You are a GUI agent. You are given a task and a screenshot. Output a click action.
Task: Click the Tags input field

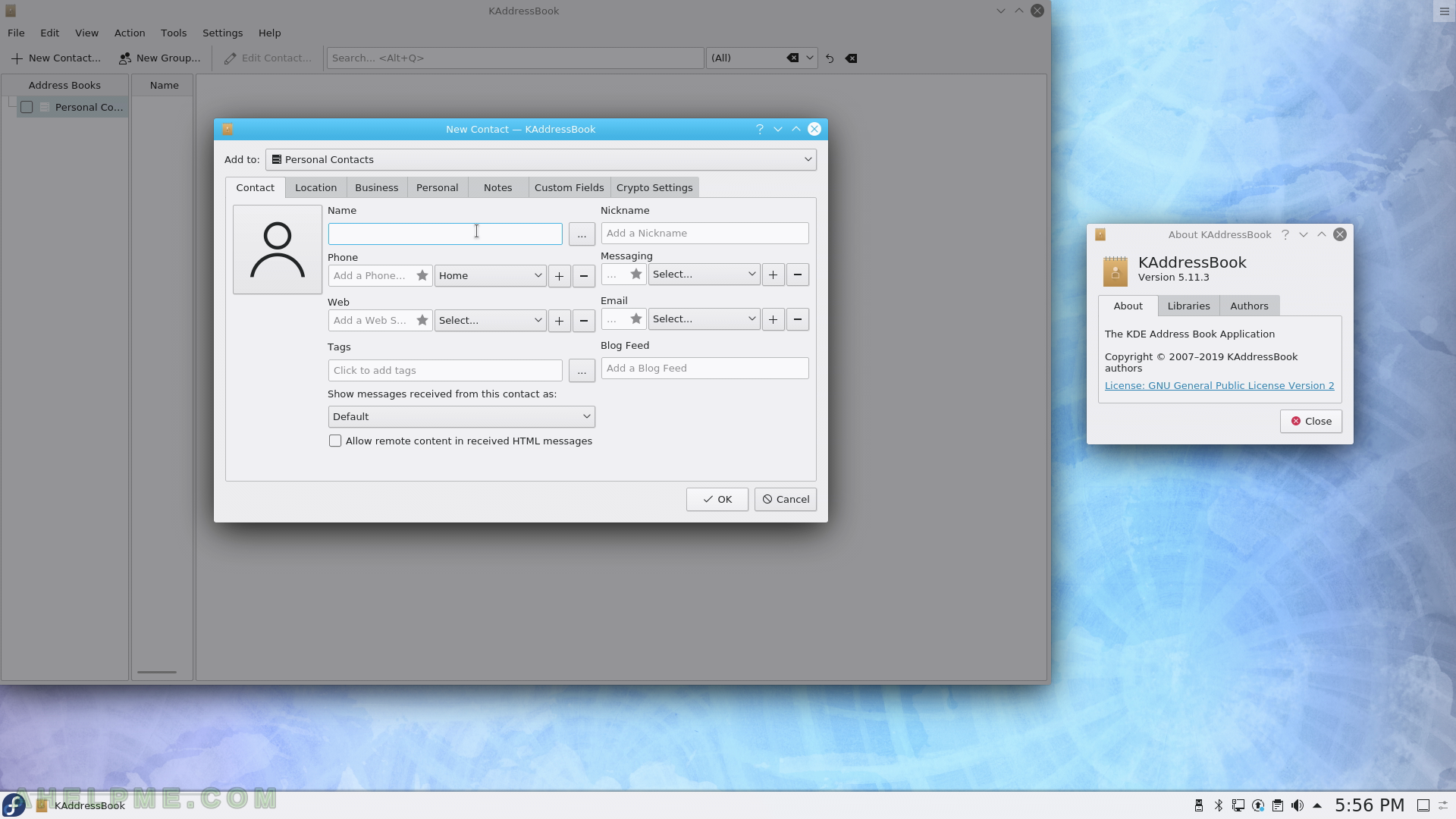point(445,370)
